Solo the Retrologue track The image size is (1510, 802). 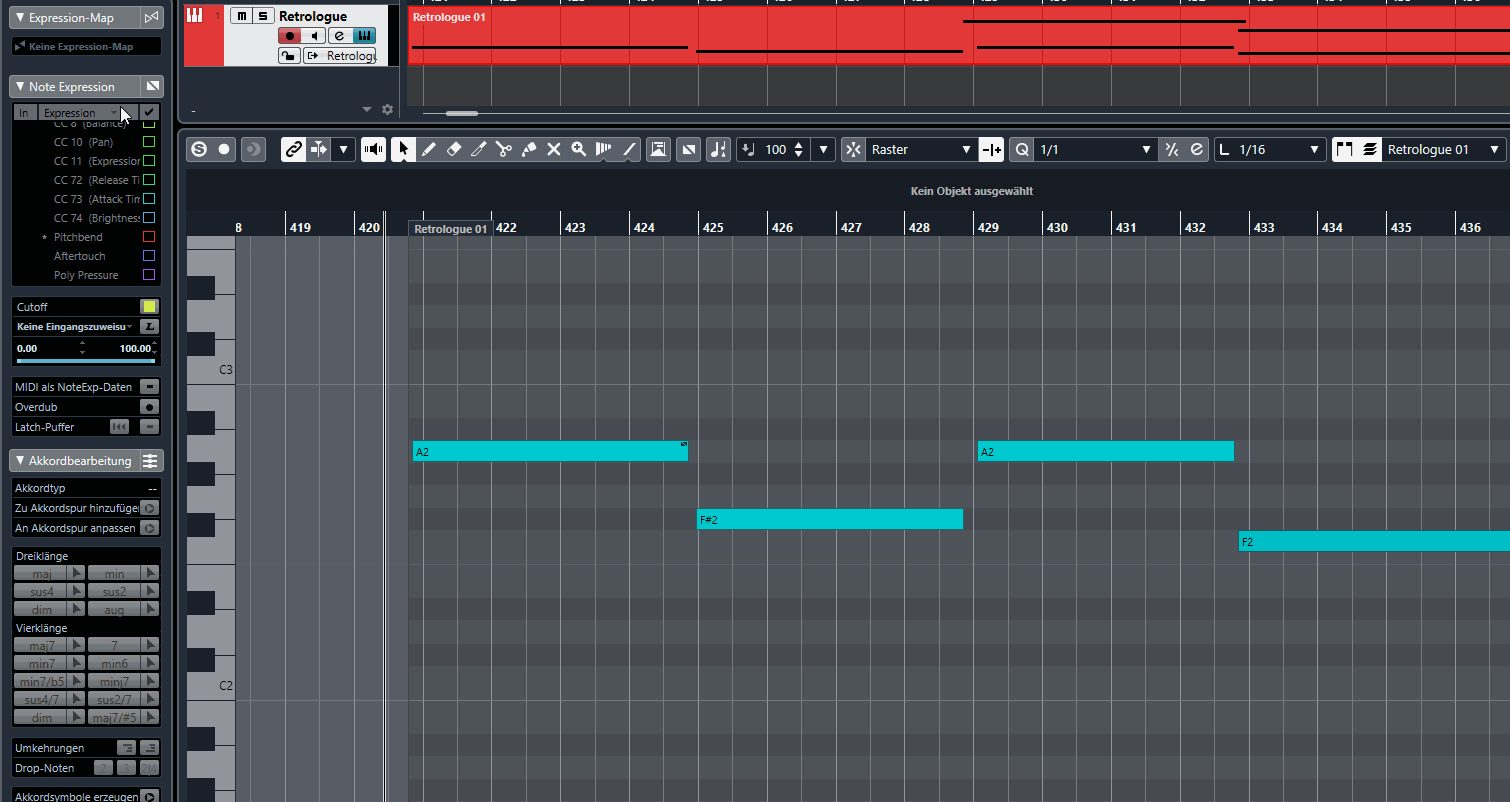[x=262, y=15]
